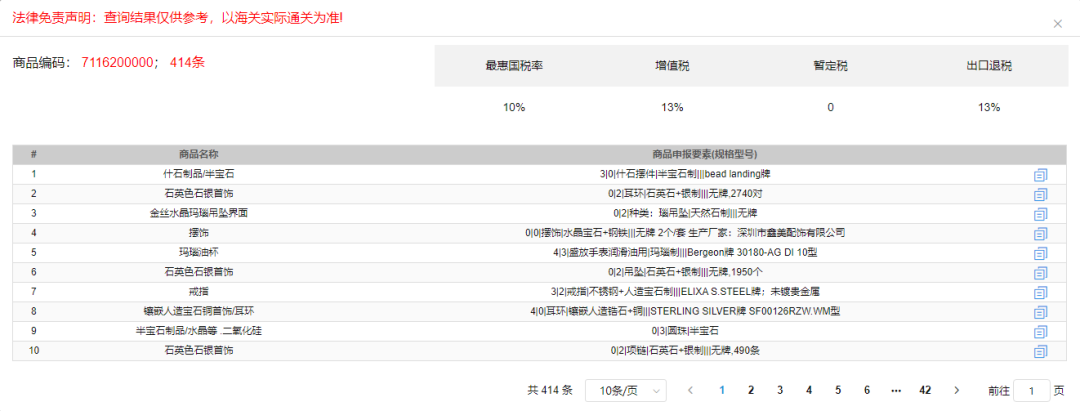Click product name 金丝水晶玛瑙吊坠界面

tap(198, 213)
